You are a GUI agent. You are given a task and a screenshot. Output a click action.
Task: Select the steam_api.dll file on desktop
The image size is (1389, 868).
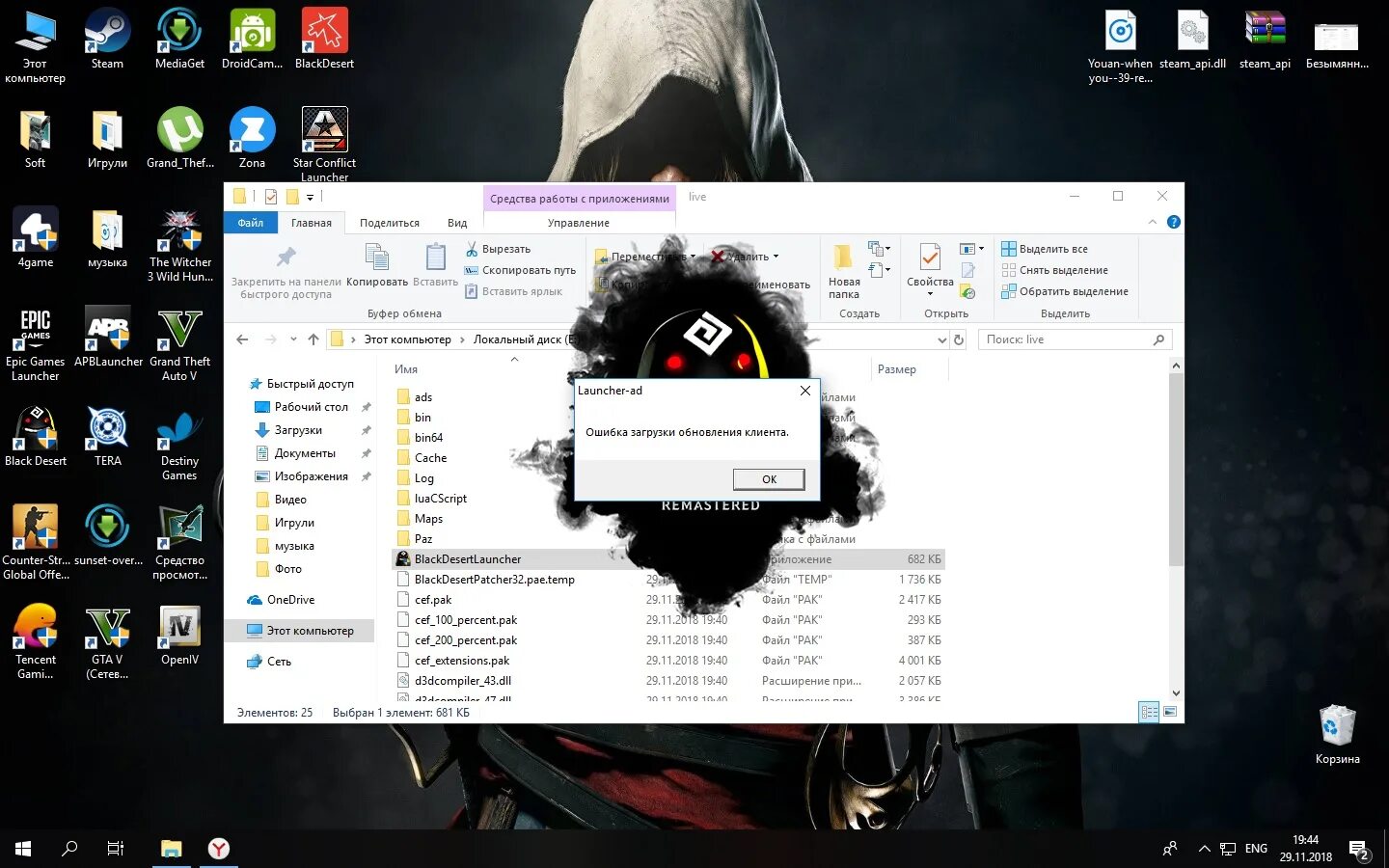click(1192, 39)
